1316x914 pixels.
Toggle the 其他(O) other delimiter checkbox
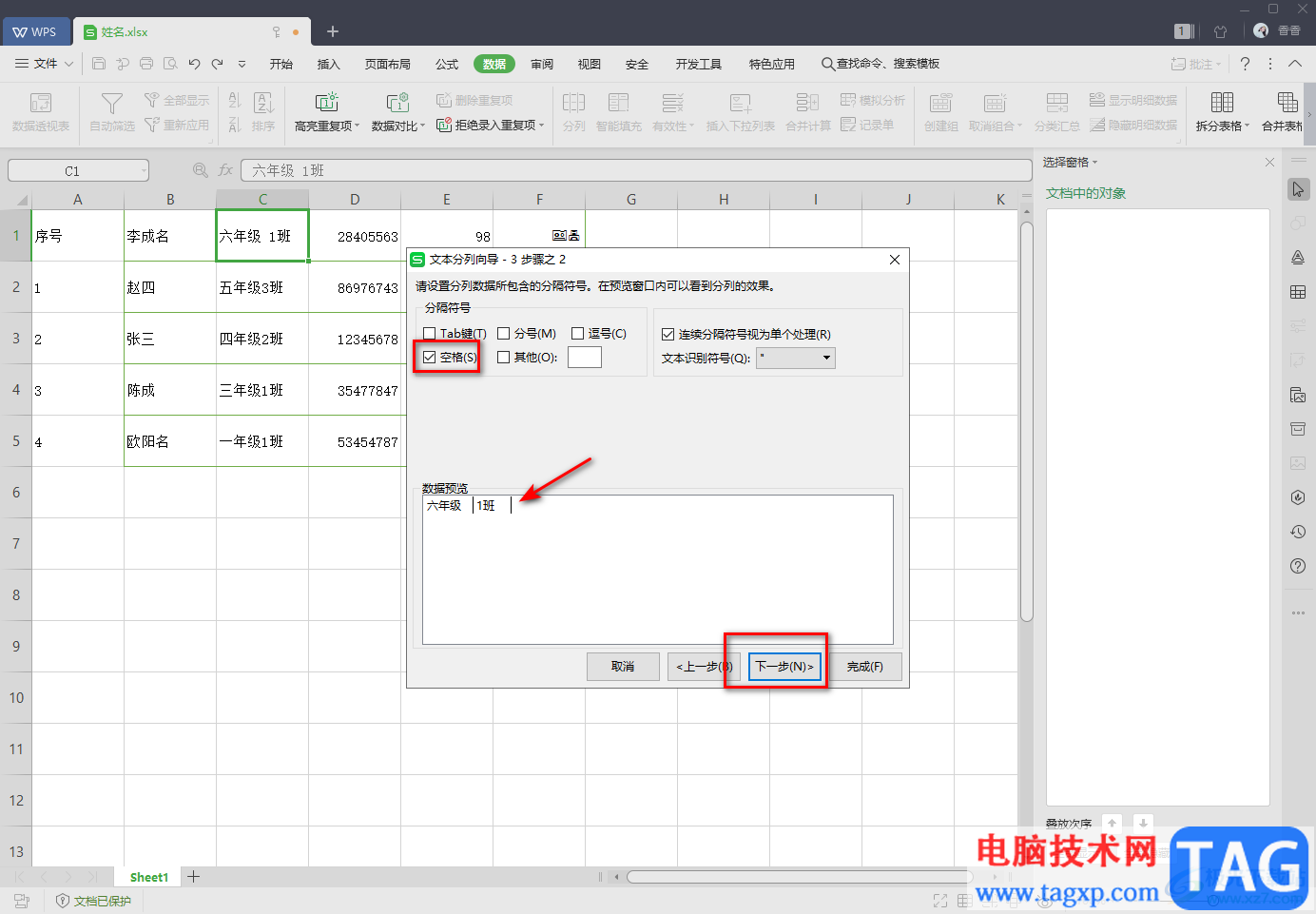coord(504,358)
